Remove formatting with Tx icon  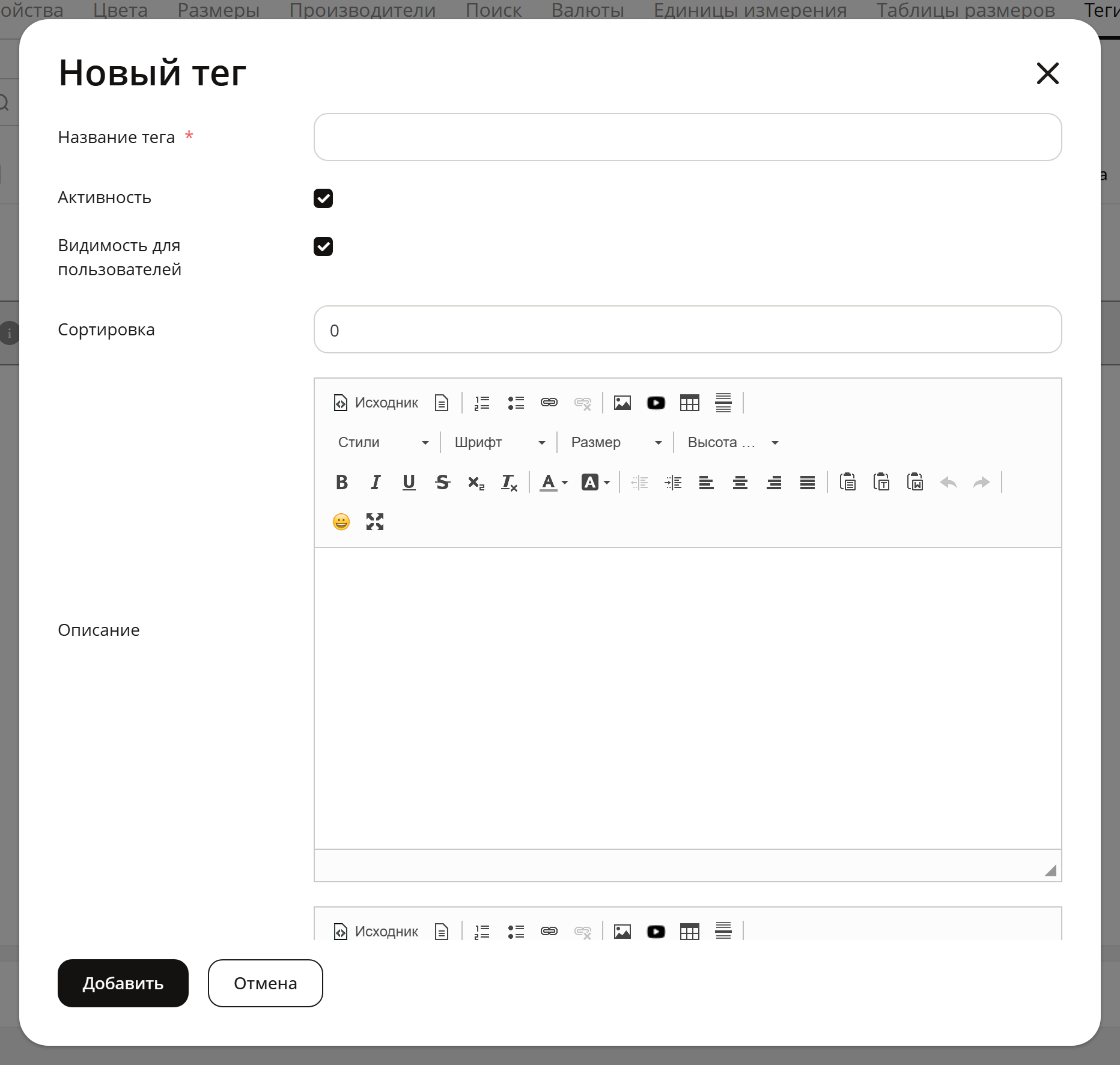tap(510, 482)
